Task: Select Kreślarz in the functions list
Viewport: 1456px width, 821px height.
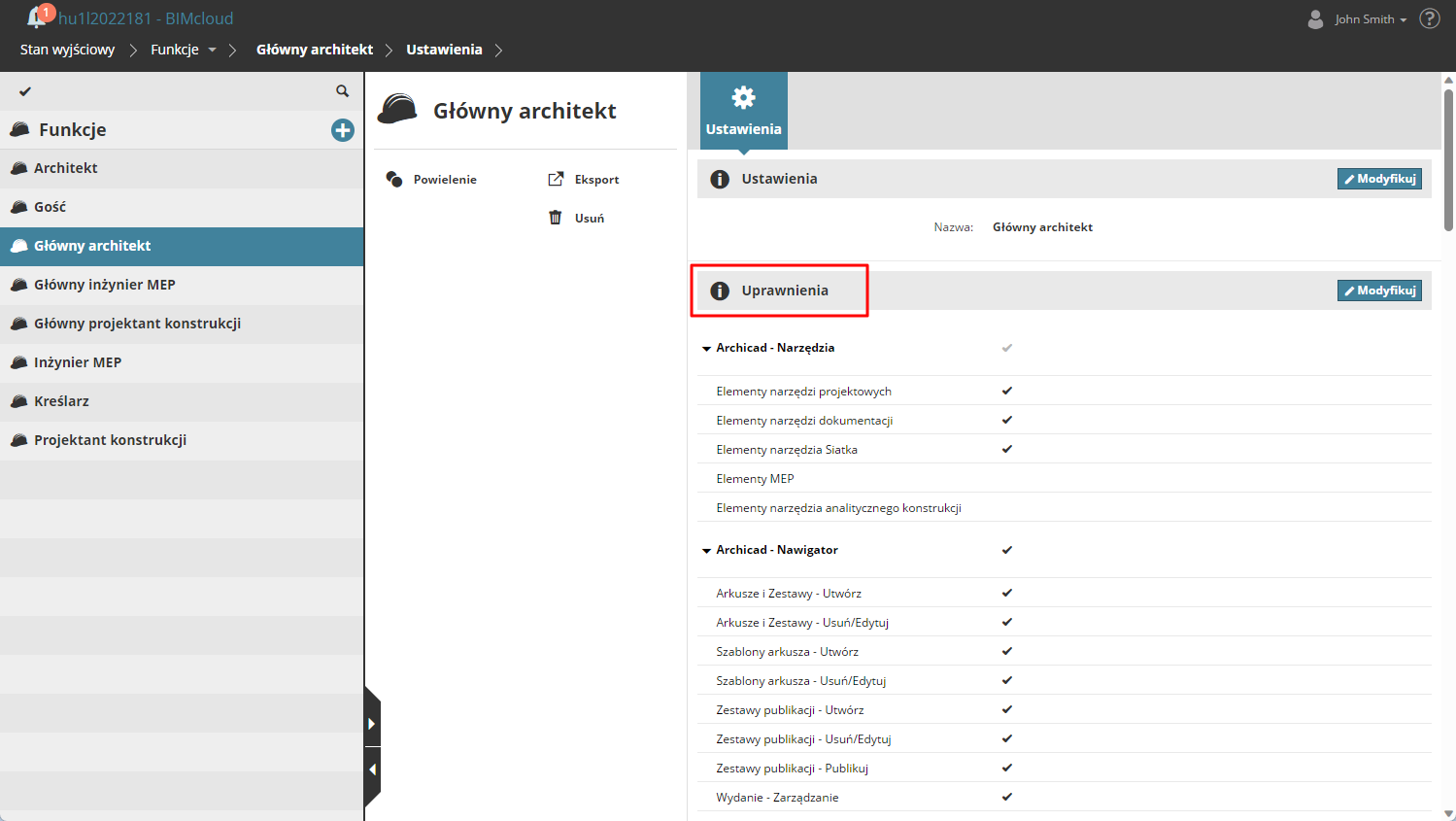Action: [61, 401]
